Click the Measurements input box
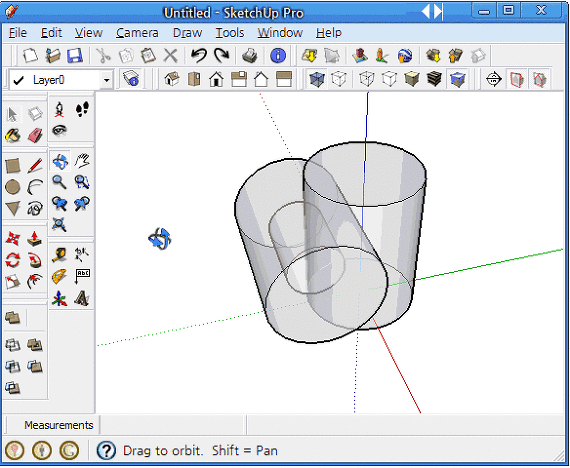 tap(172, 425)
